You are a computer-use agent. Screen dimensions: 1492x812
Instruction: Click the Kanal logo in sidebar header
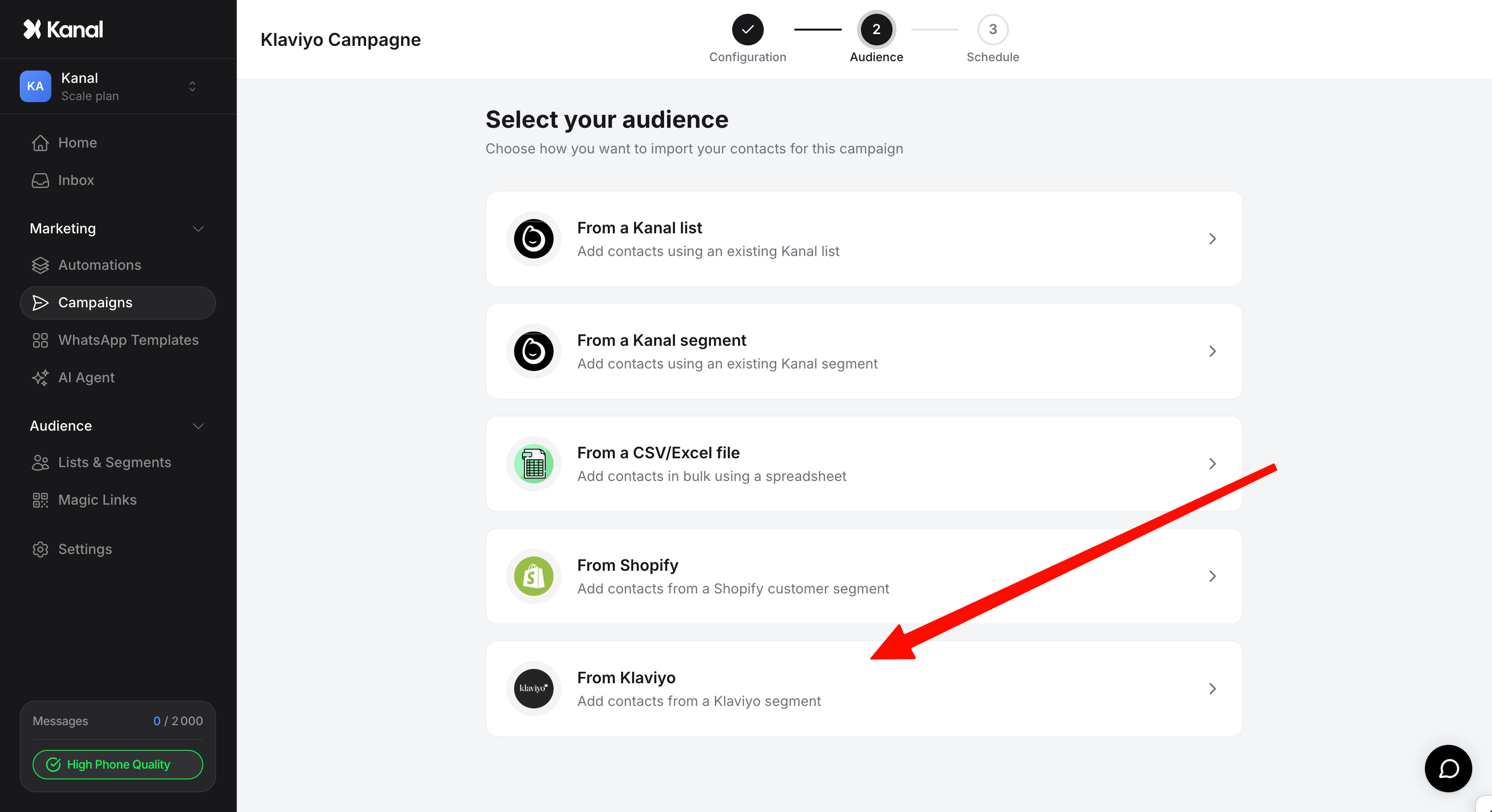(63, 29)
